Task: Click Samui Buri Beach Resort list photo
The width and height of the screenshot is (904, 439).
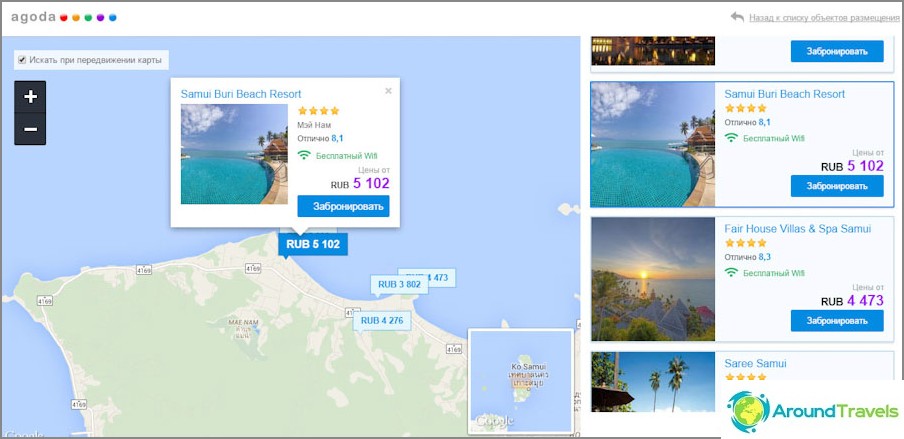Action: tap(653, 144)
